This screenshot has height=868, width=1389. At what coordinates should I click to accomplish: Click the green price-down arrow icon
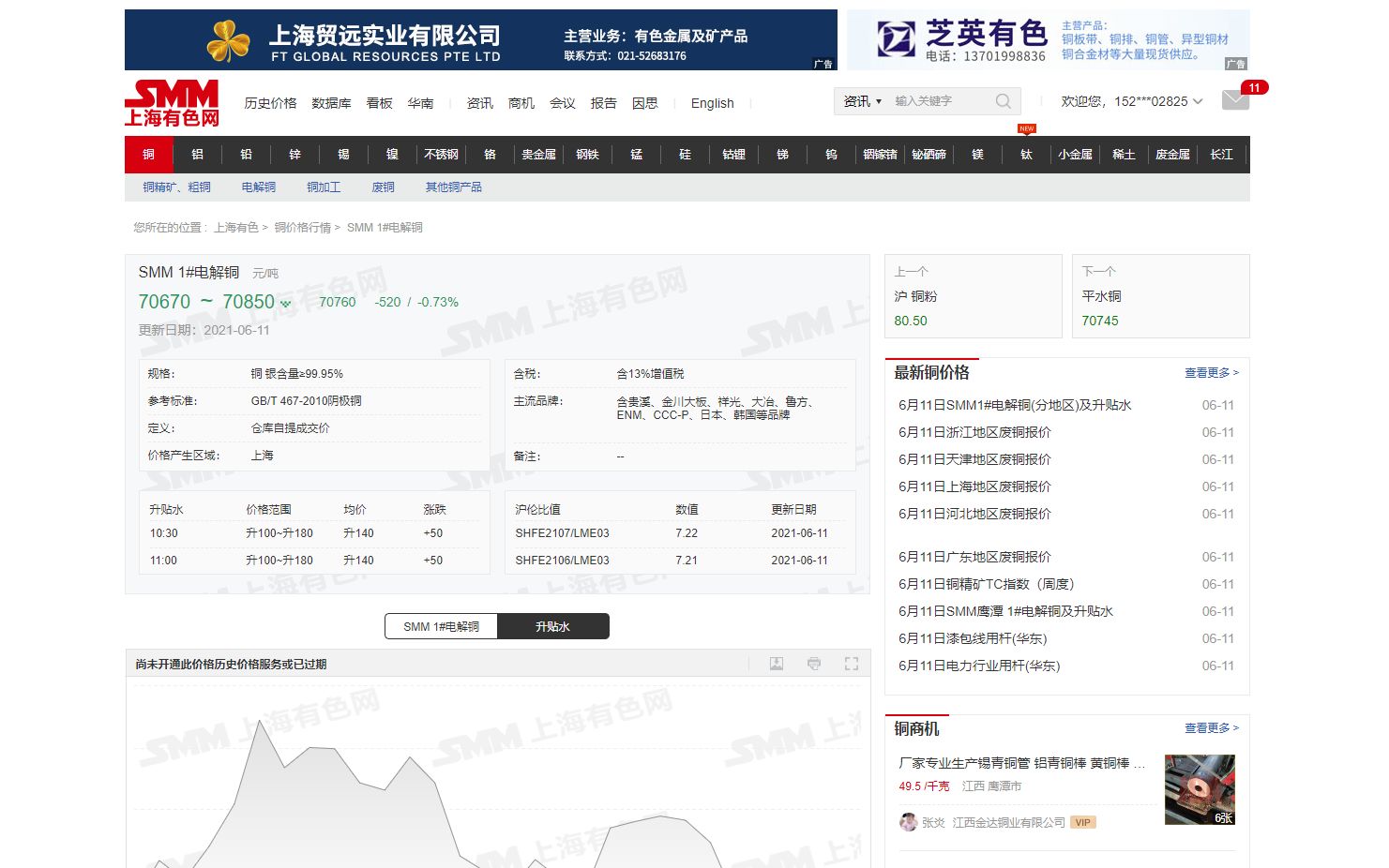(285, 304)
